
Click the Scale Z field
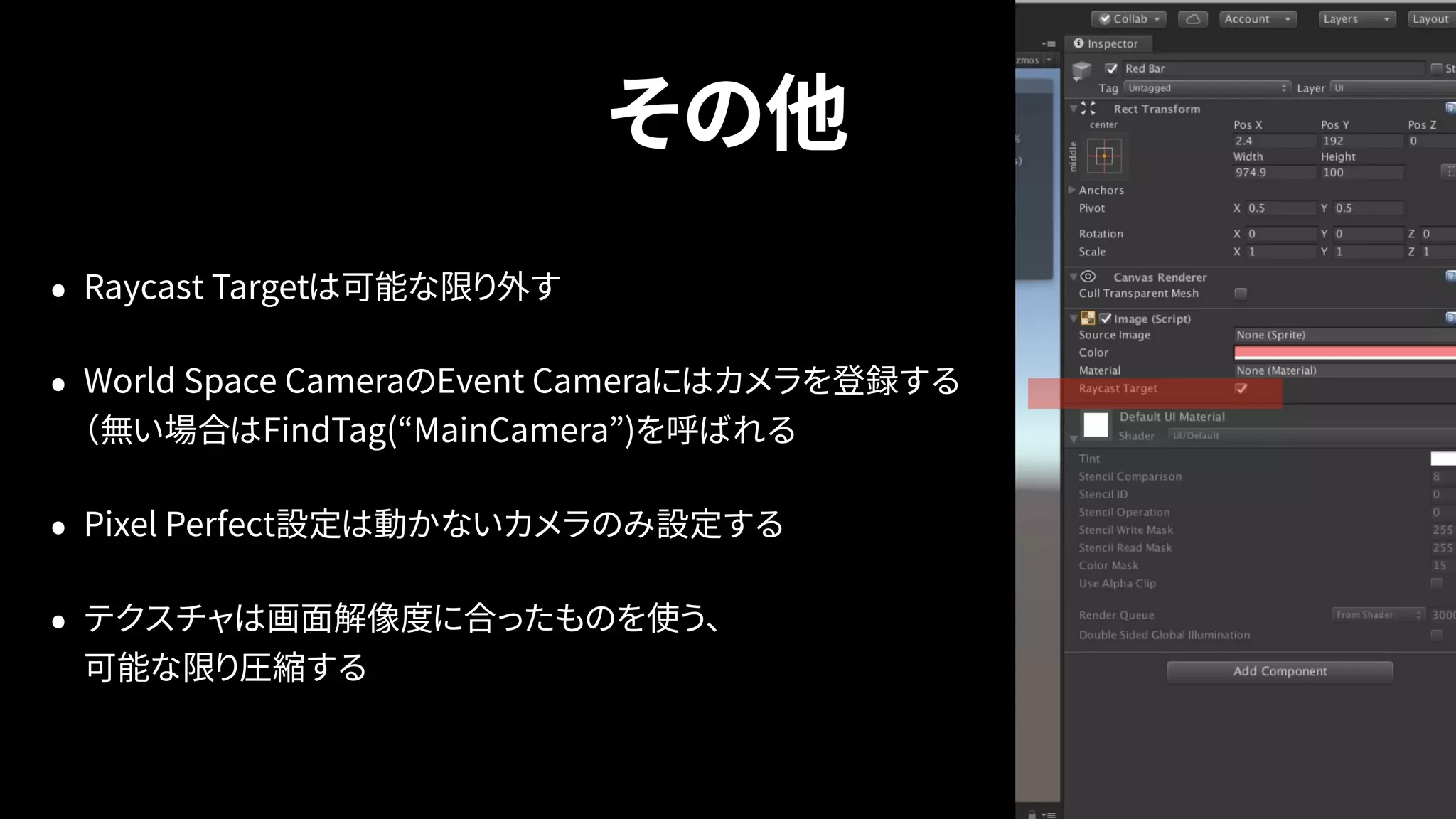1438,252
